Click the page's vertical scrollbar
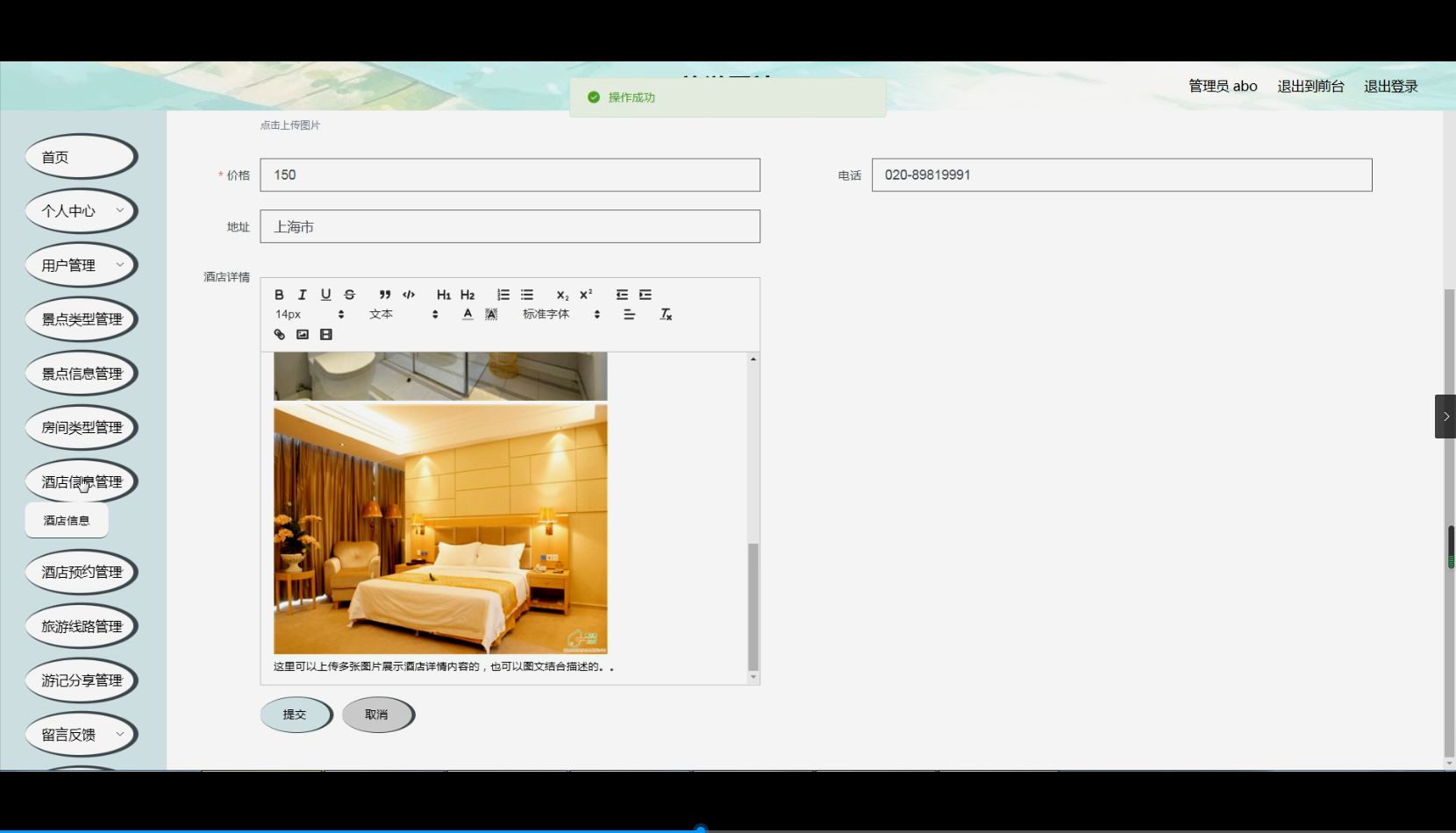 click(x=1450, y=523)
